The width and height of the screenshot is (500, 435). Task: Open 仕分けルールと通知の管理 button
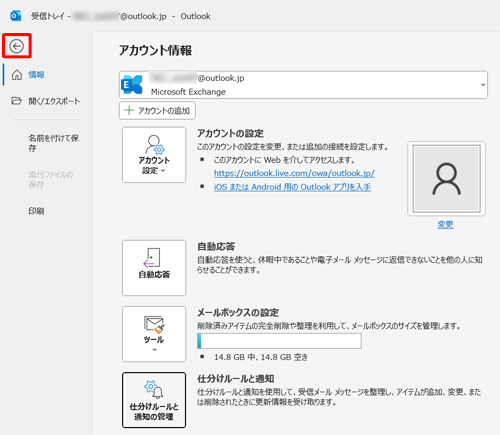(154, 400)
